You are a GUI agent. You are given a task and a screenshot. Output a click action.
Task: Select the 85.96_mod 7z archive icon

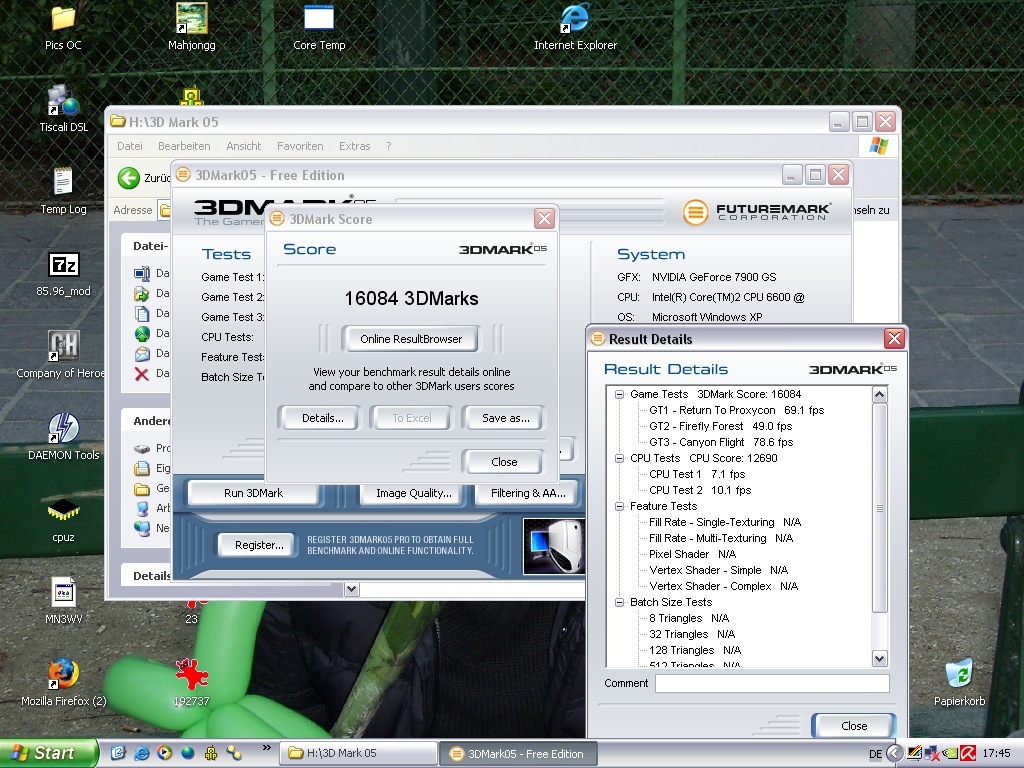coord(63,264)
